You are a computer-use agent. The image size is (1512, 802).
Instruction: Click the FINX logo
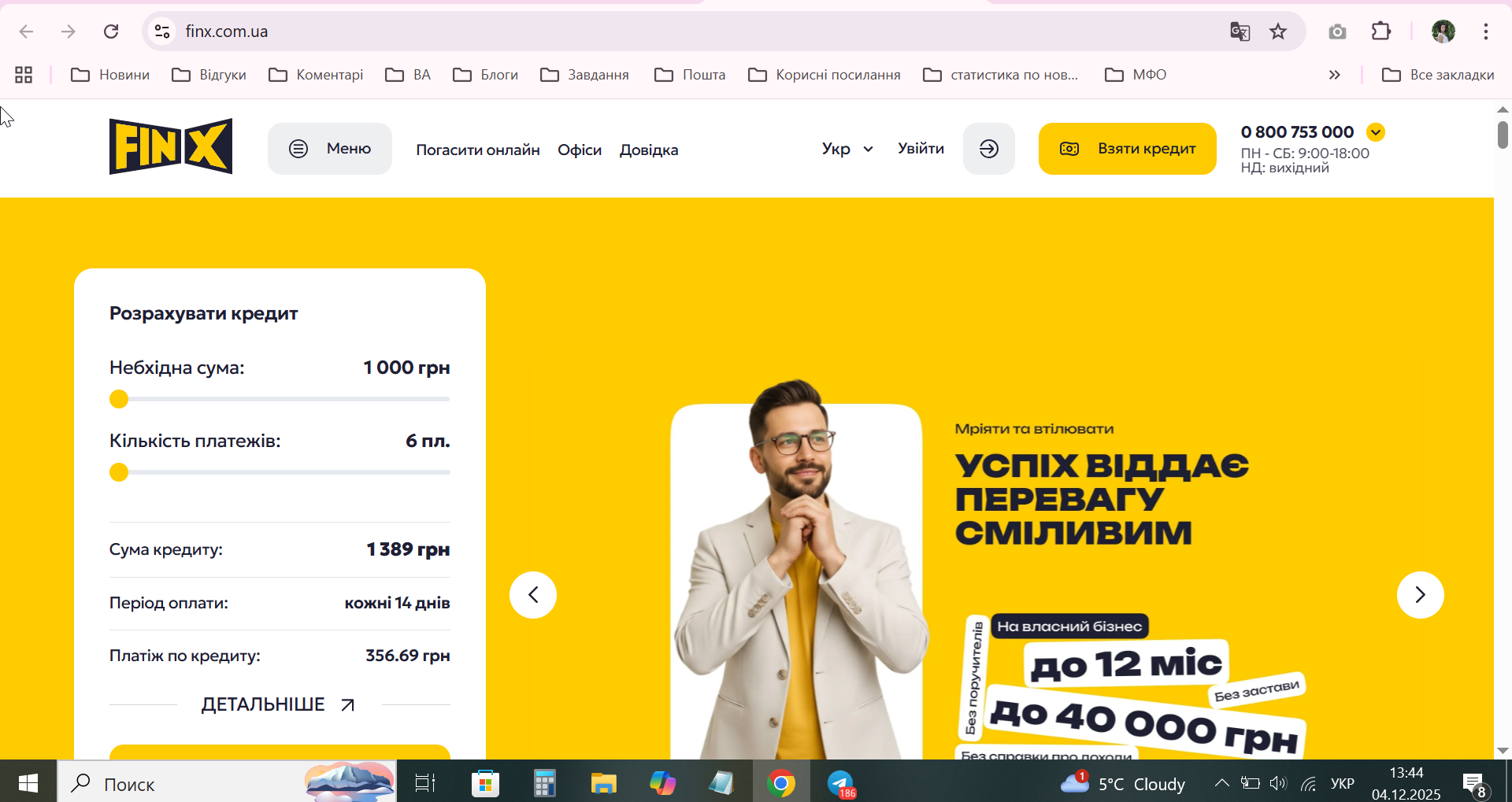(171, 146)
